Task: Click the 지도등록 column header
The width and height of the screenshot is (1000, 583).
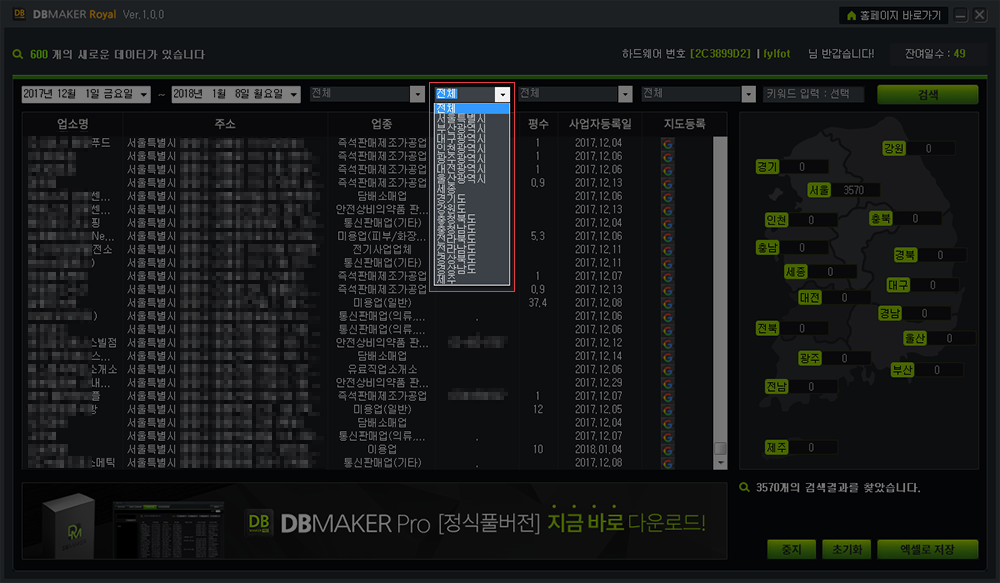Action: pyautogui.click(x=684, y=124)
